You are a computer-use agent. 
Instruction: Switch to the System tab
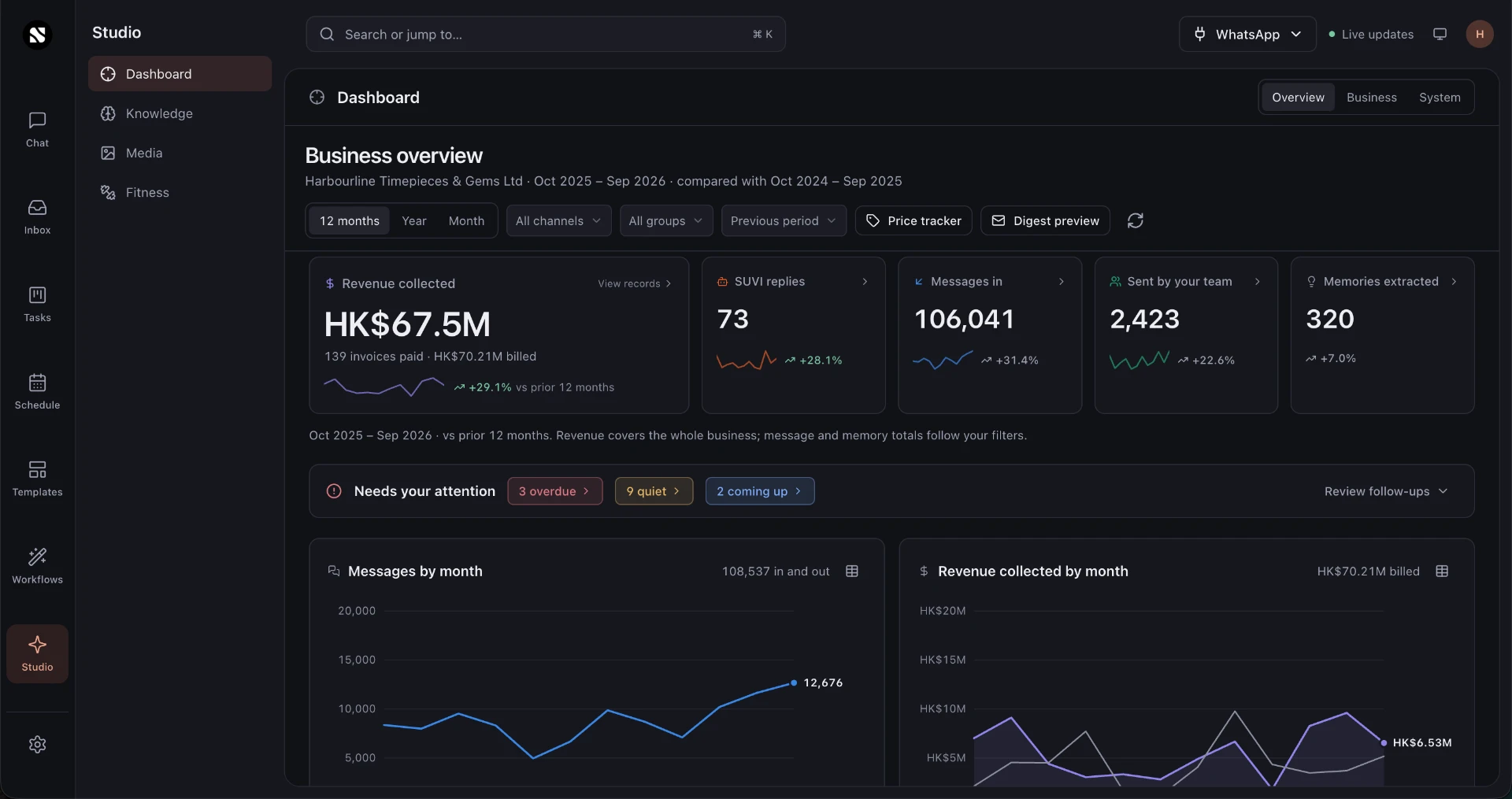point(1440,98)
